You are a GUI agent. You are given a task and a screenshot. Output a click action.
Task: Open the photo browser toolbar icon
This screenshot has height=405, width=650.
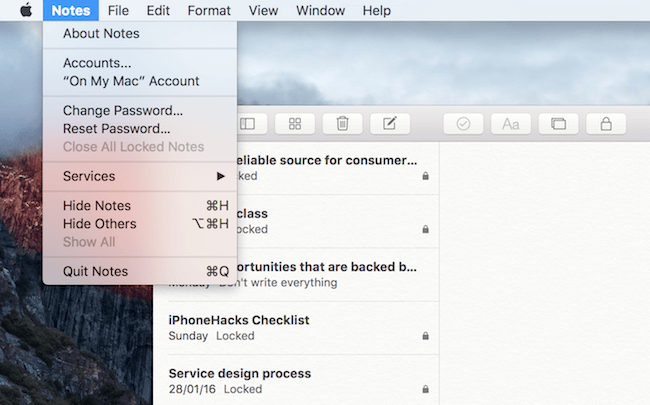[558, 124]
